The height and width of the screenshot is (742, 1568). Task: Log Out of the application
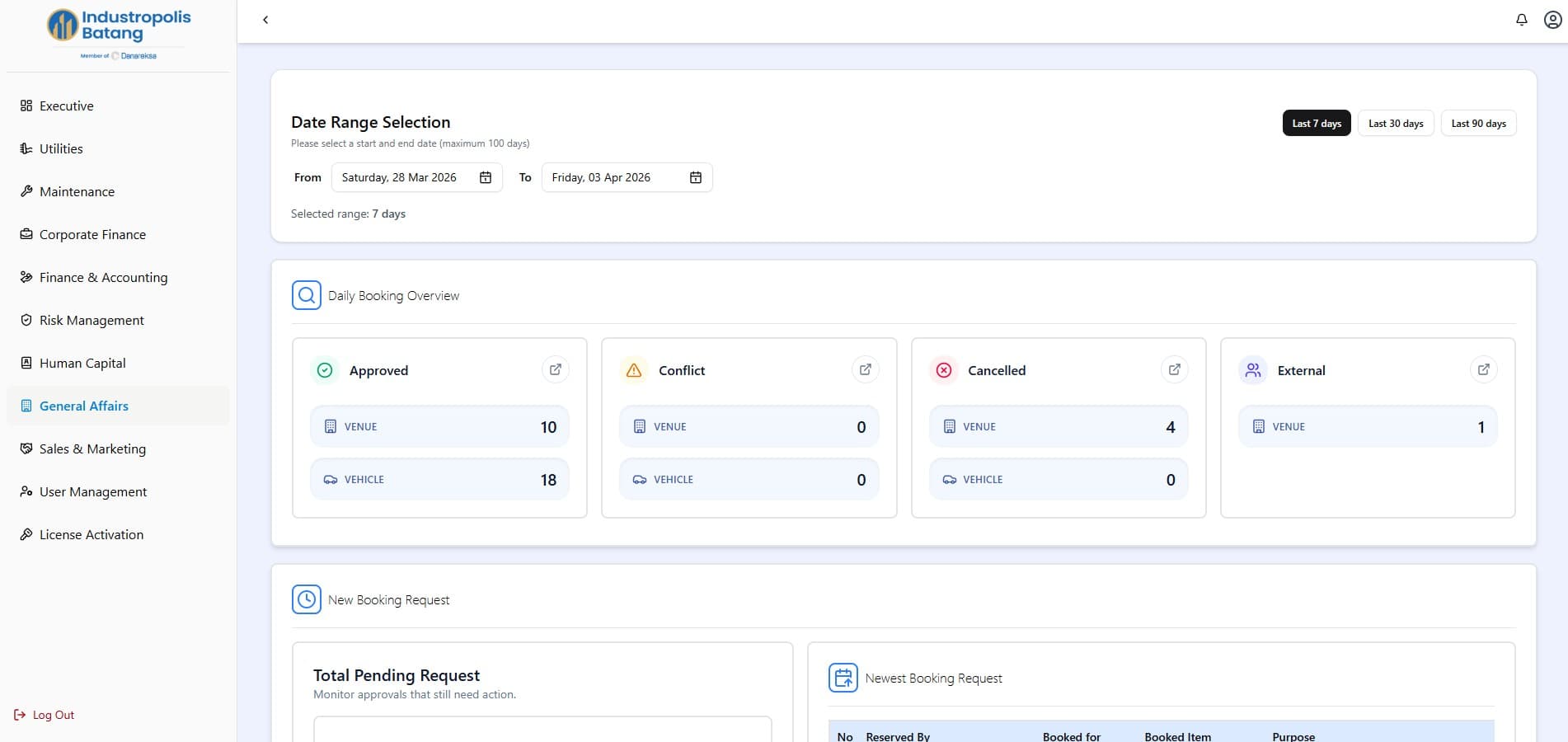tap(45, 715)
